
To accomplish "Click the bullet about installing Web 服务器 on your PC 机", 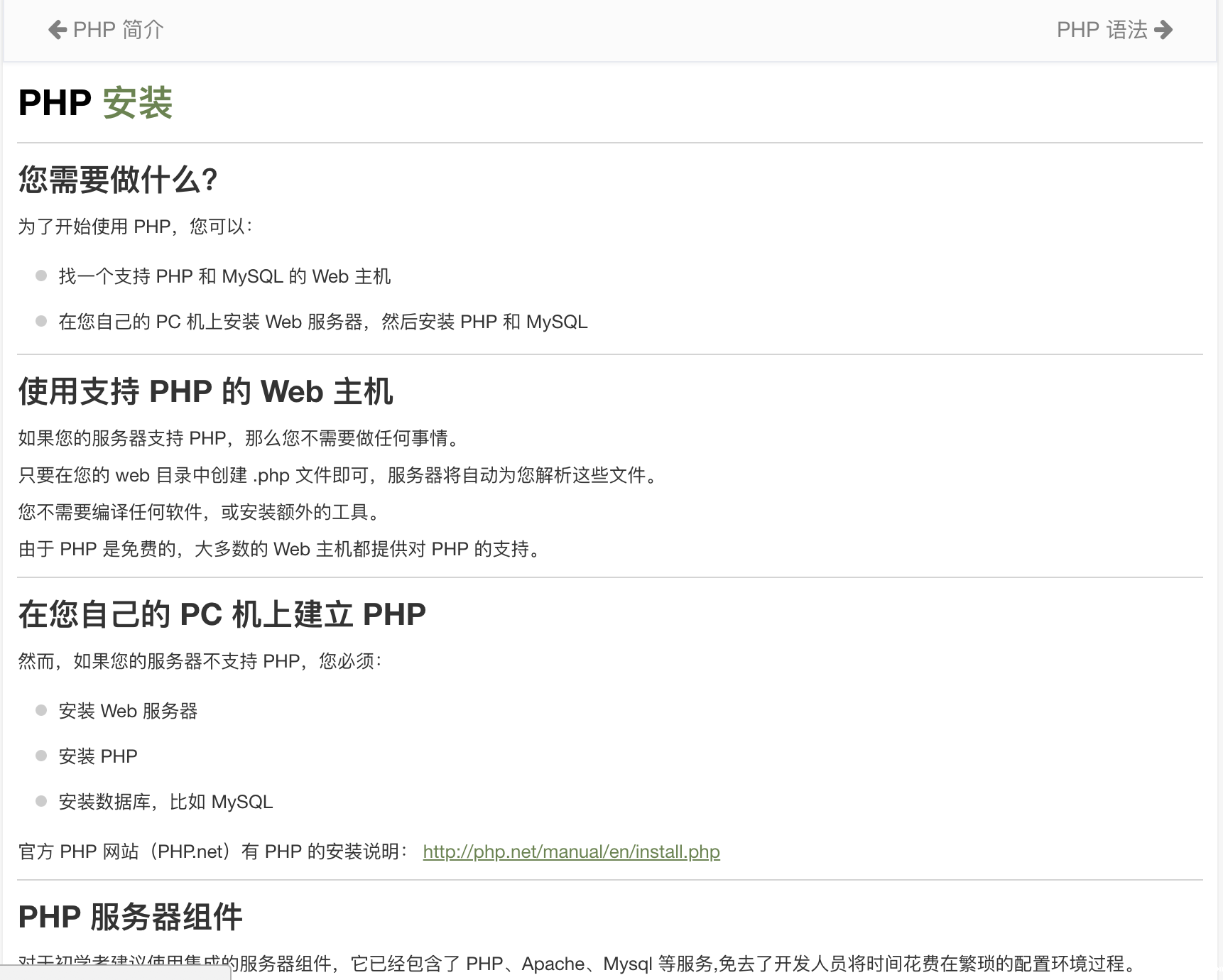I will pos(322,322).
